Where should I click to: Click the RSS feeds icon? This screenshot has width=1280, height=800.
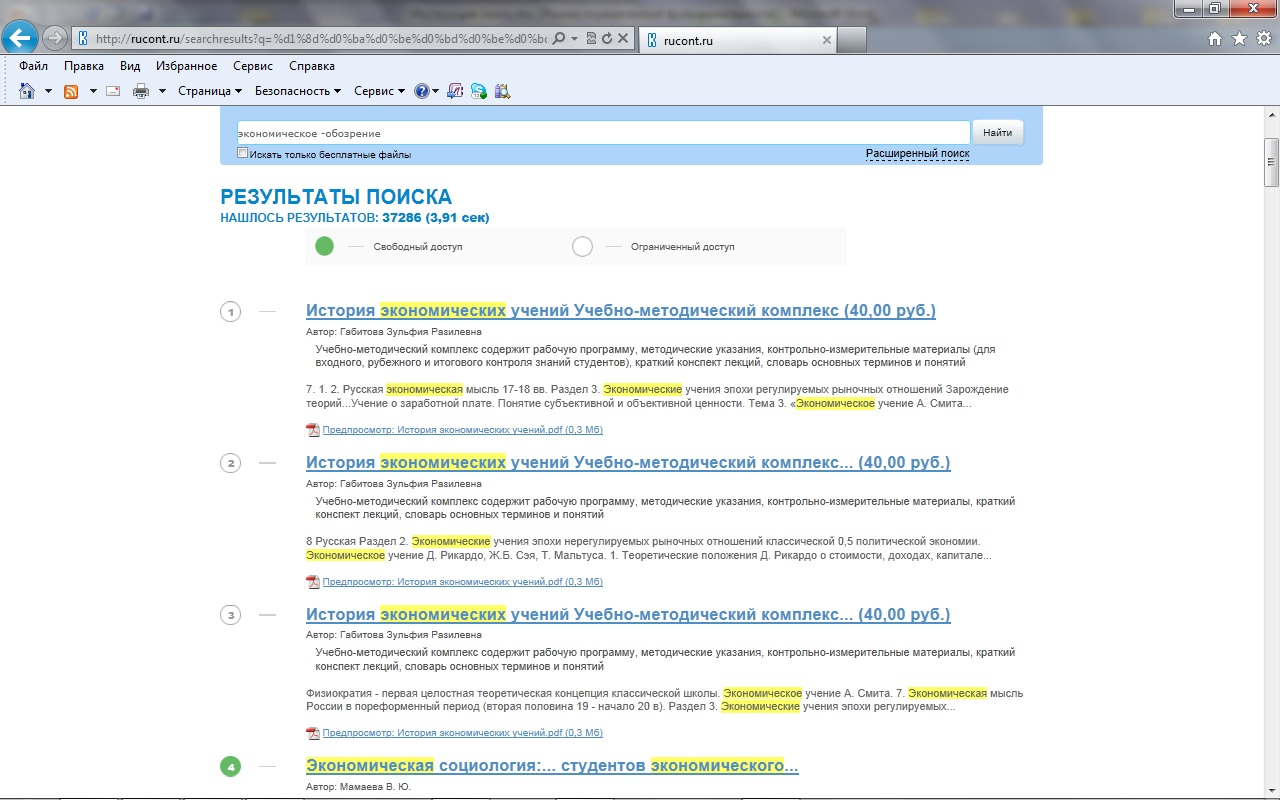point(71,91)
